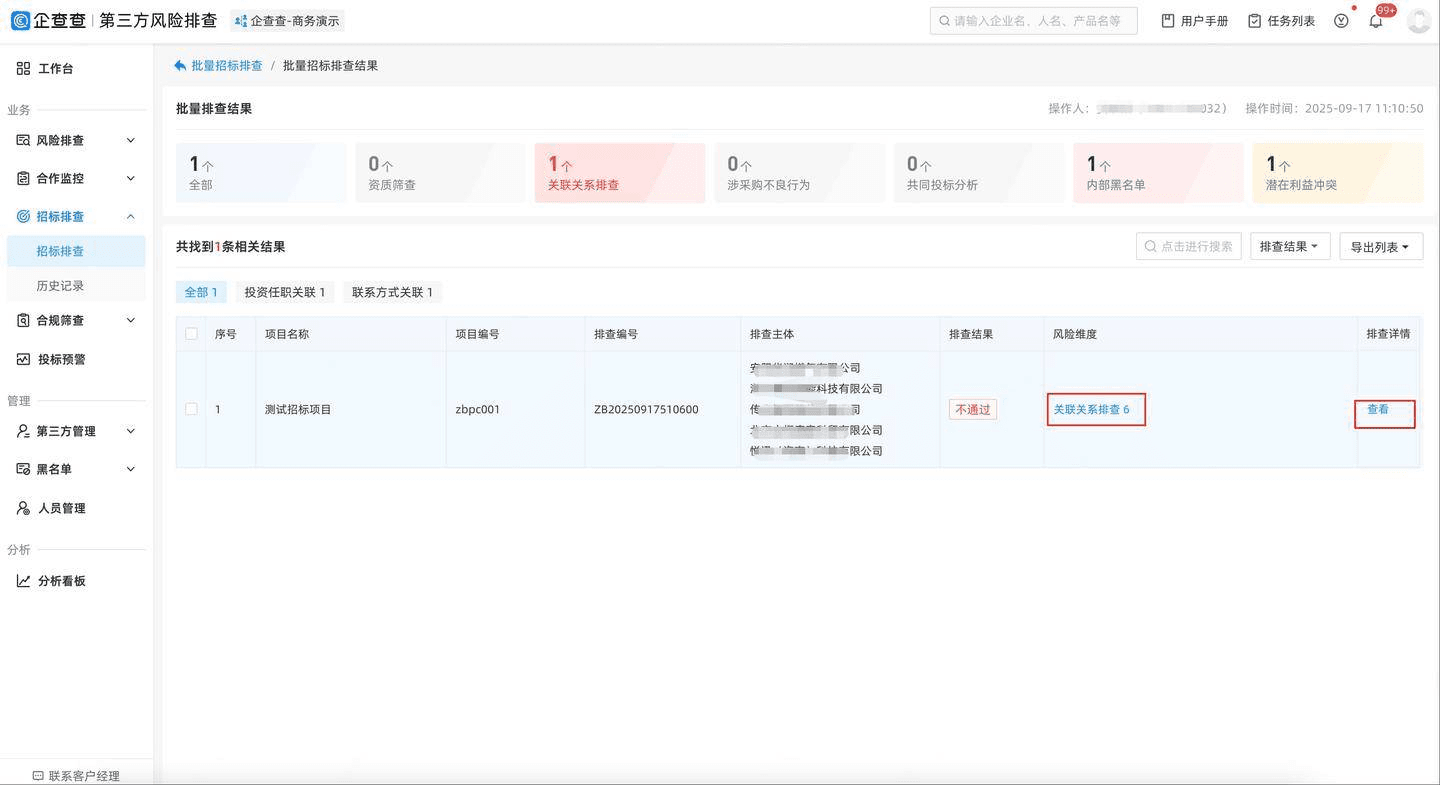Click the 第三方管理 people icon
This screenshot has width=1440, height=785.
(23, 431)
